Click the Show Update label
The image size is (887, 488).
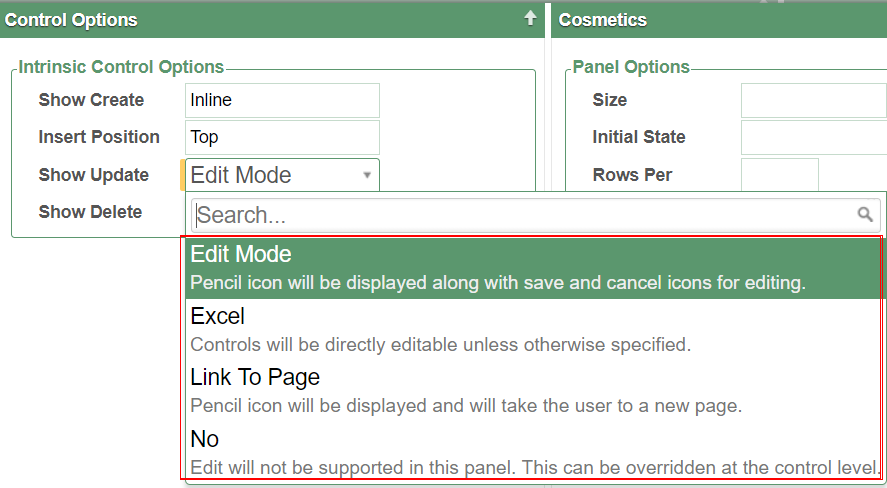(93, 175)
